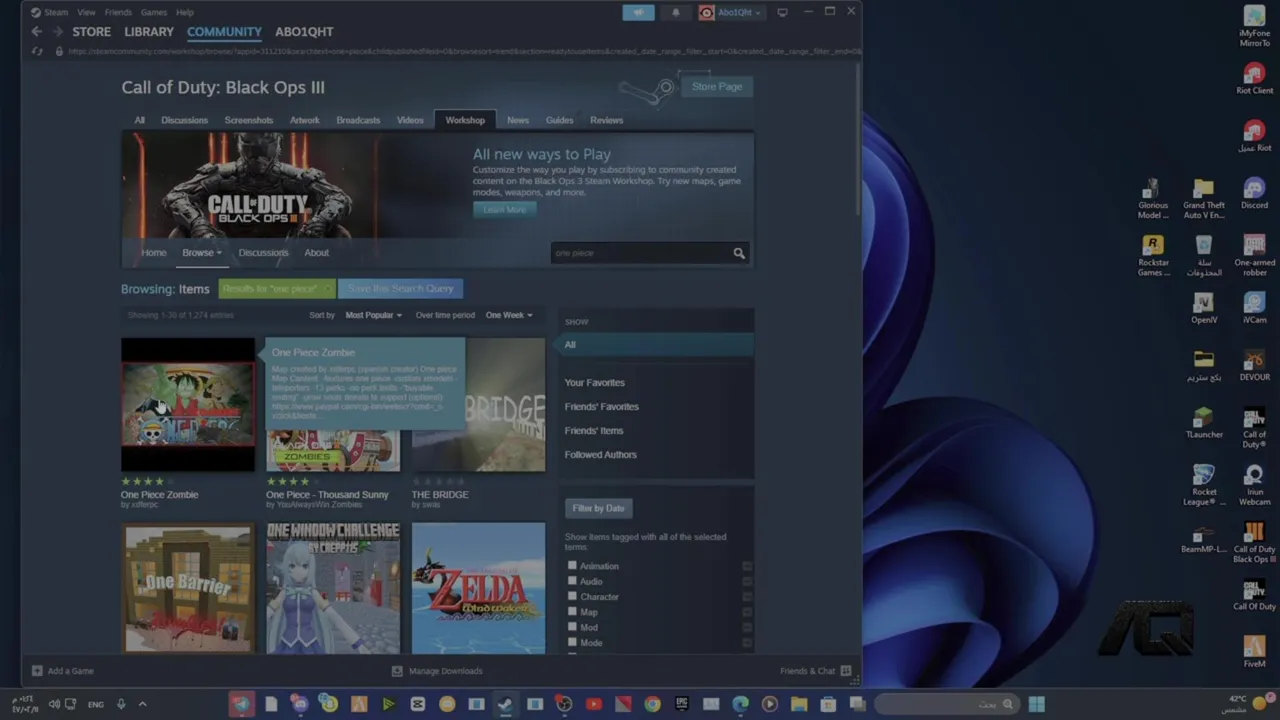Open the Riot Client desktop icon
This screenshot has height=720, width=1280.
click(1254, 79)
